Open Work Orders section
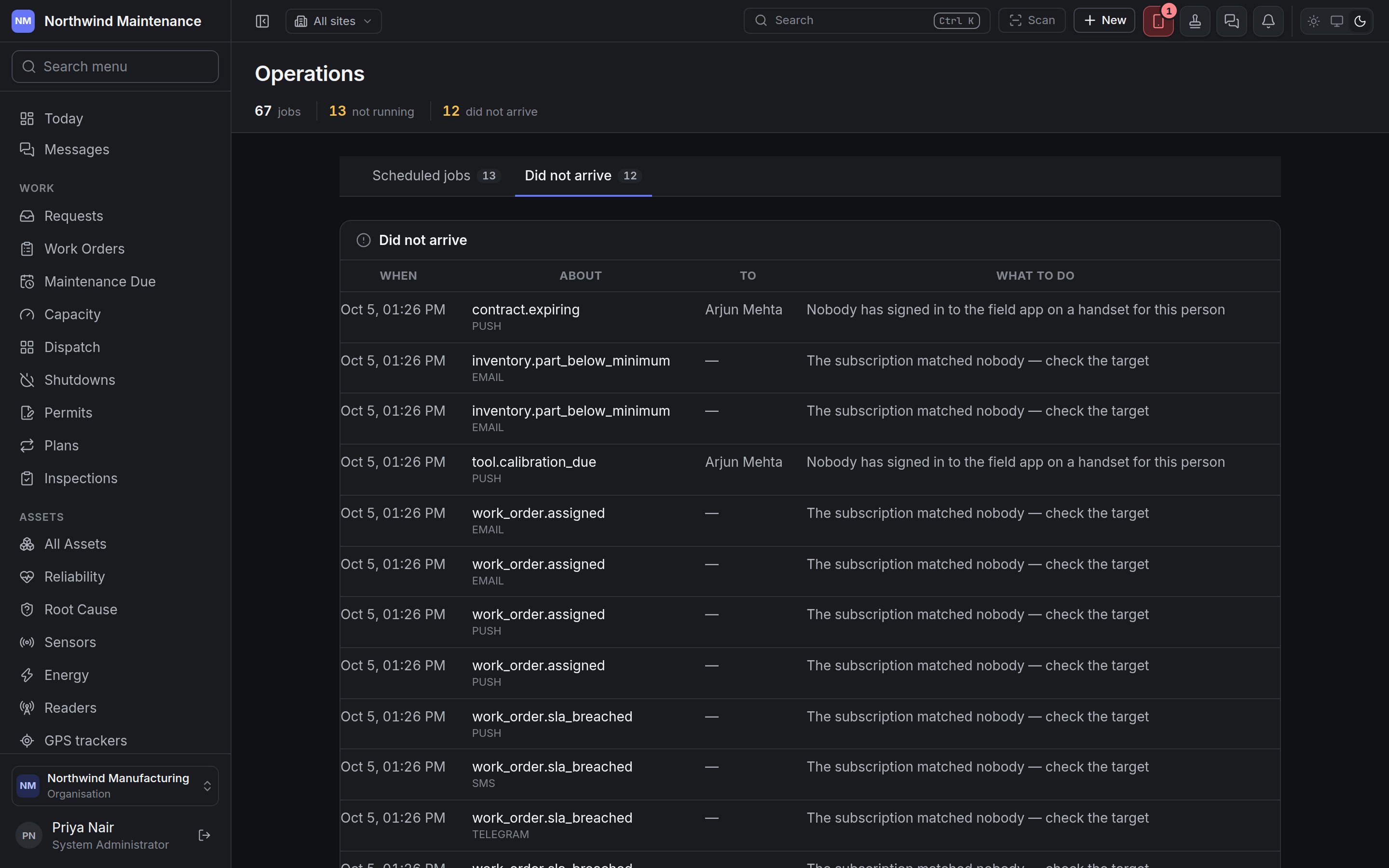1389x868 pixels. click(x=115, y=249)
